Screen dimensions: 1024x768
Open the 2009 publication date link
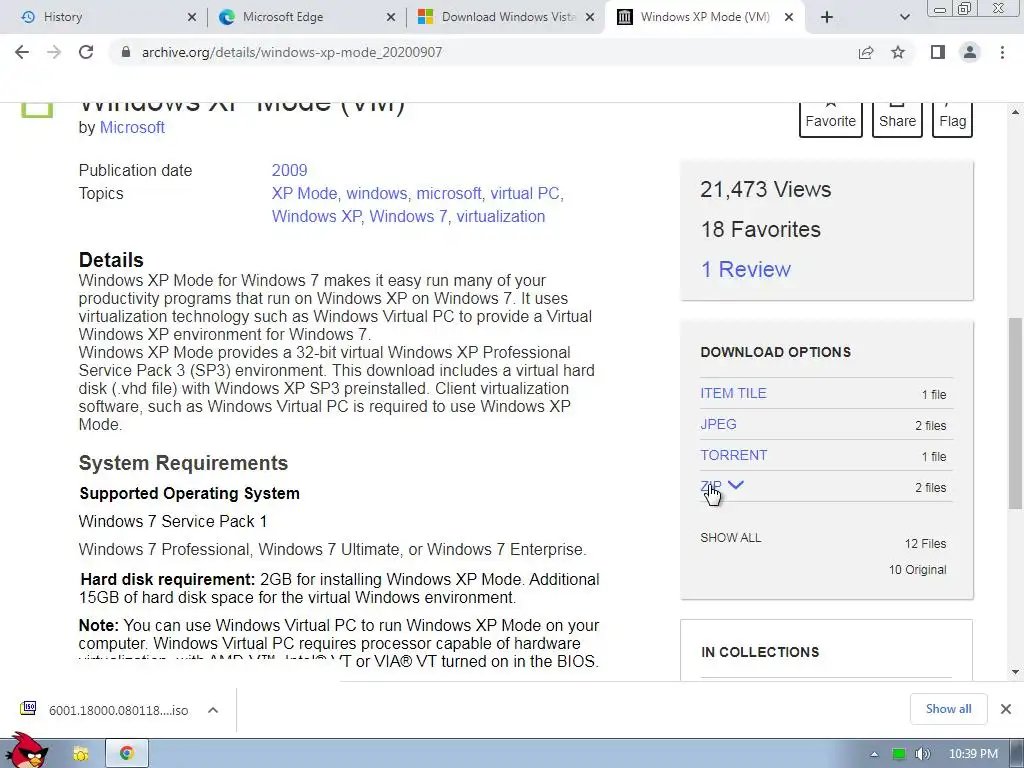[x=289, y=170]
